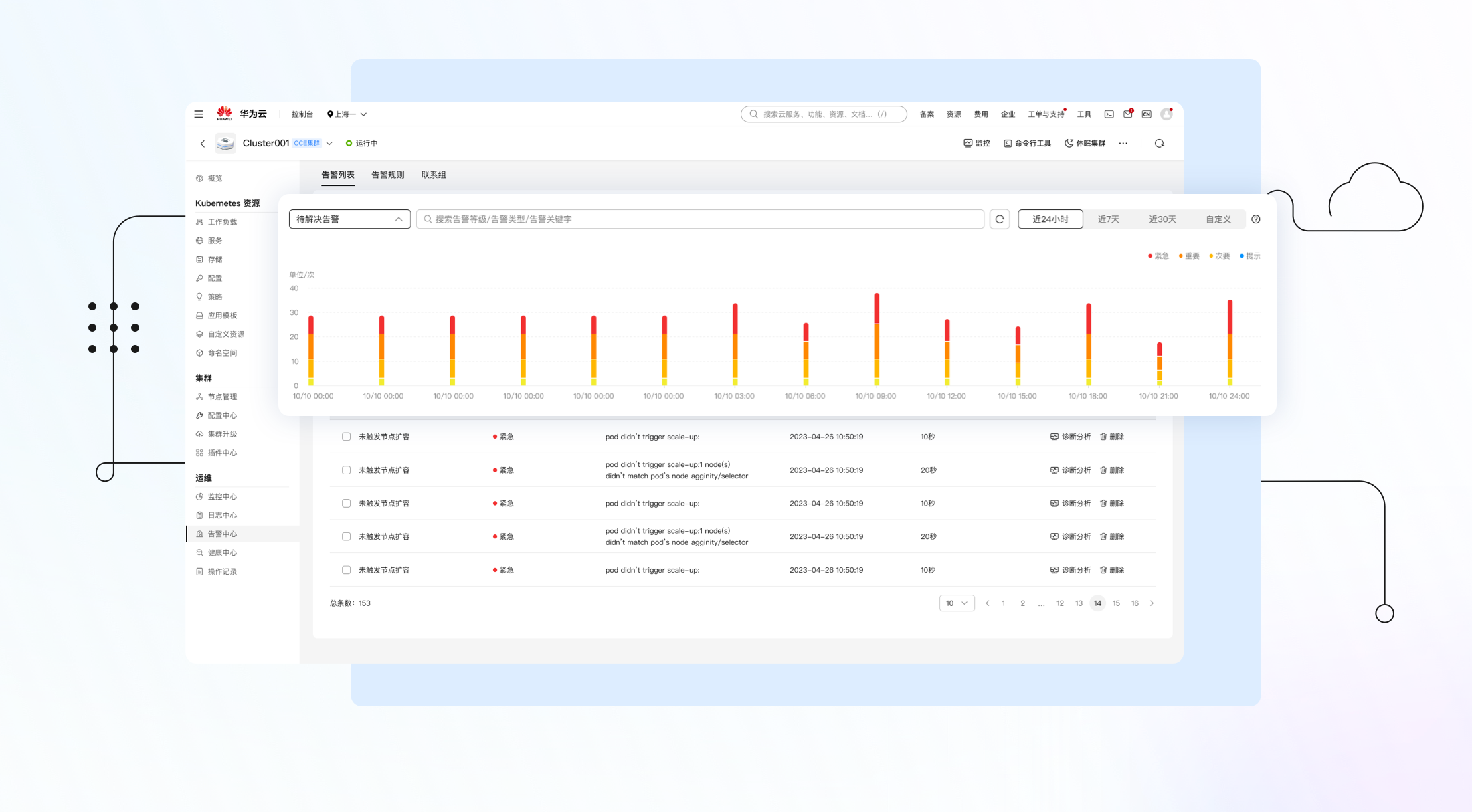
Task: Click the hamburger menu icon
Action: (x=199, y=114)
